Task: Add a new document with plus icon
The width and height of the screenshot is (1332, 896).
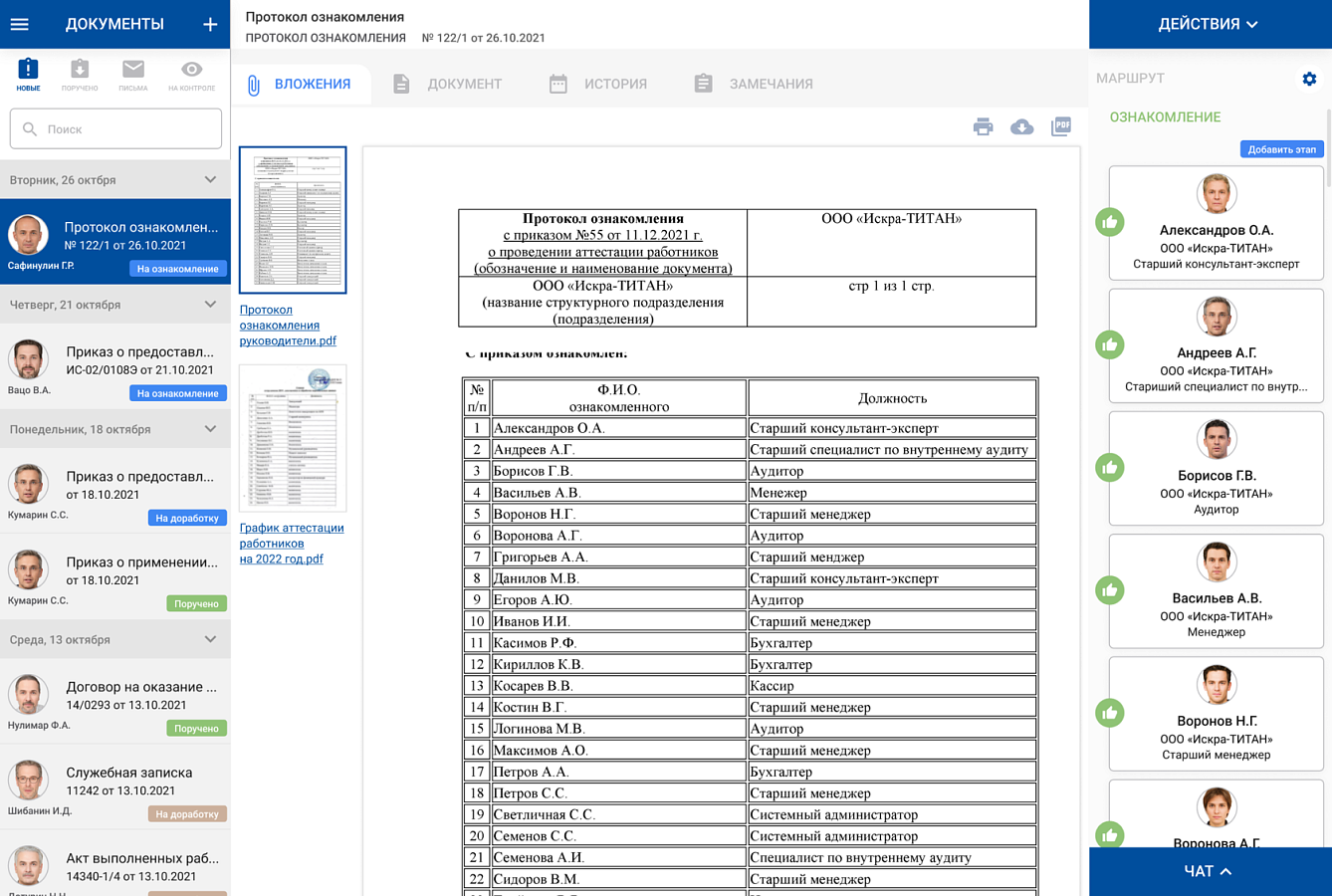Action: pyautogui.click(x=210, y=24)
